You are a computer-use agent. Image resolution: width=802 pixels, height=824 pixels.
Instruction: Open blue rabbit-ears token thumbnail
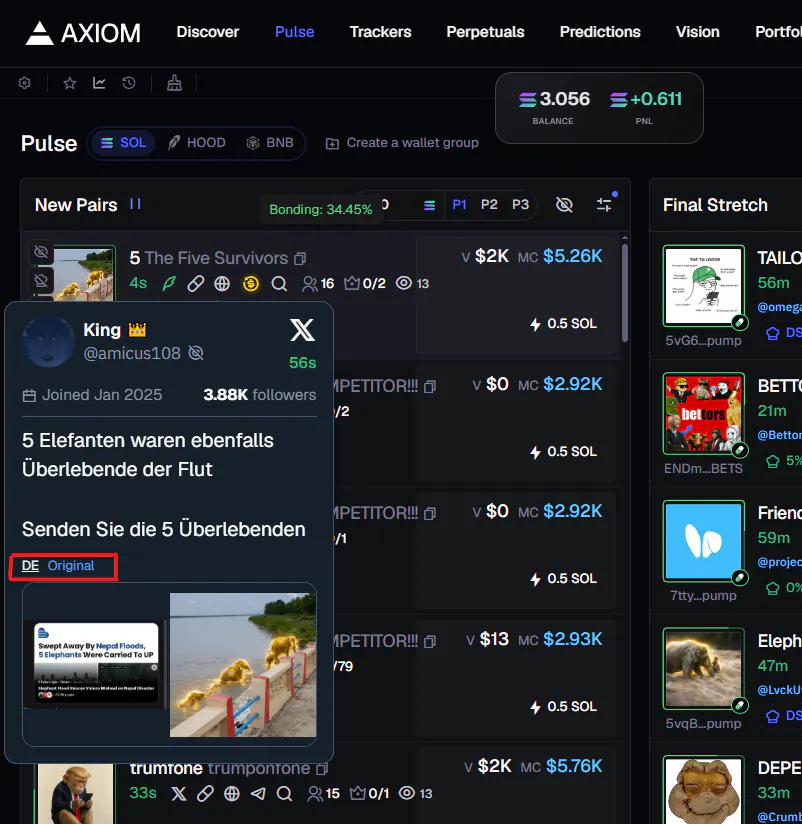coord(703,541)
